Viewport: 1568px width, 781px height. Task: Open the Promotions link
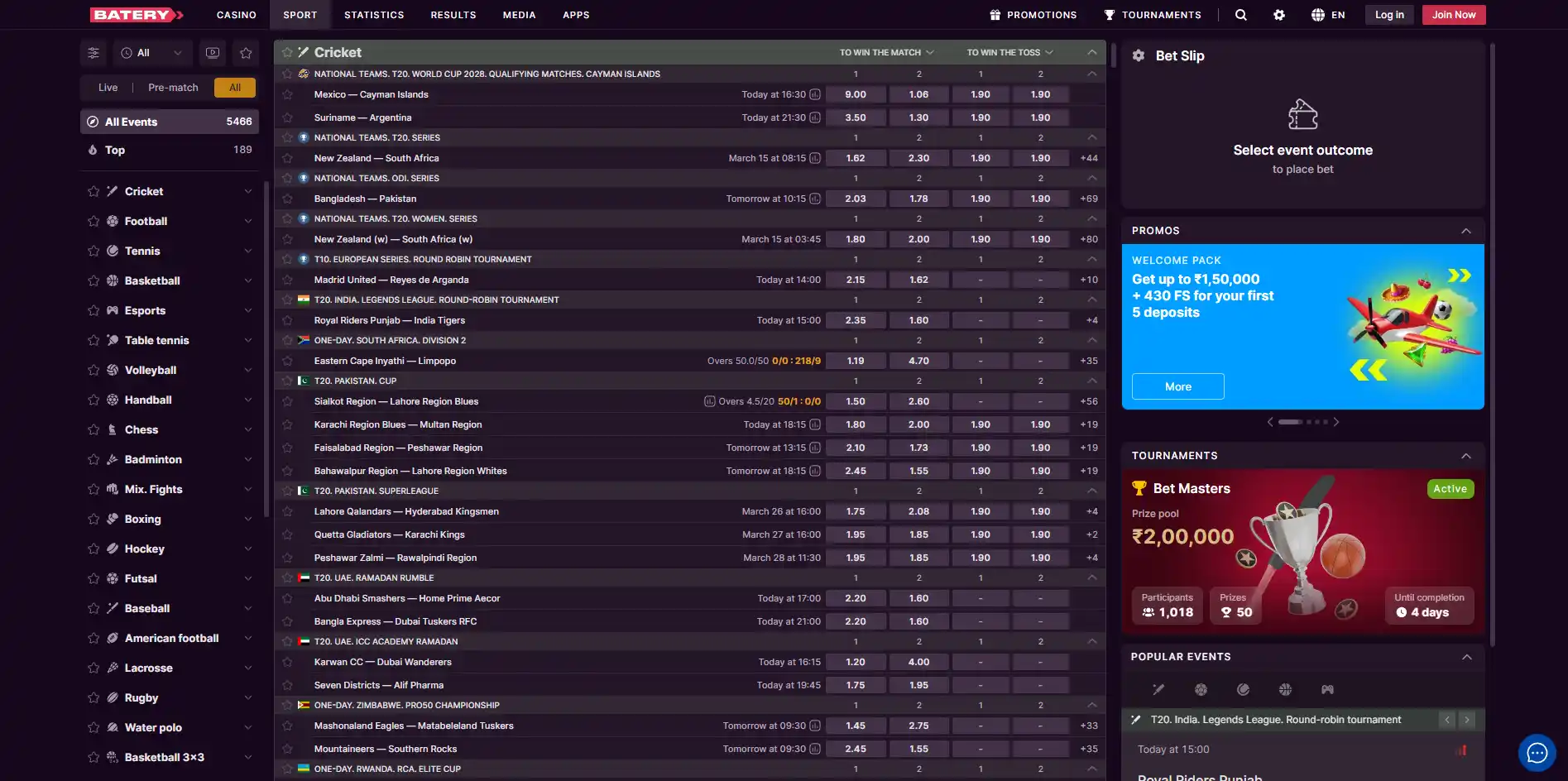pyautogui.click(x=1033, y=15)
